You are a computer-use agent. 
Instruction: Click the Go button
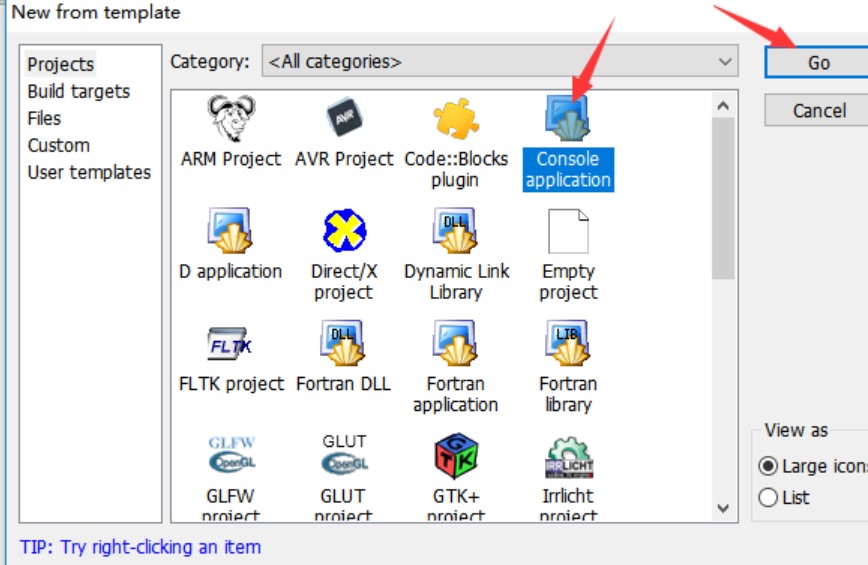(818, 62)
